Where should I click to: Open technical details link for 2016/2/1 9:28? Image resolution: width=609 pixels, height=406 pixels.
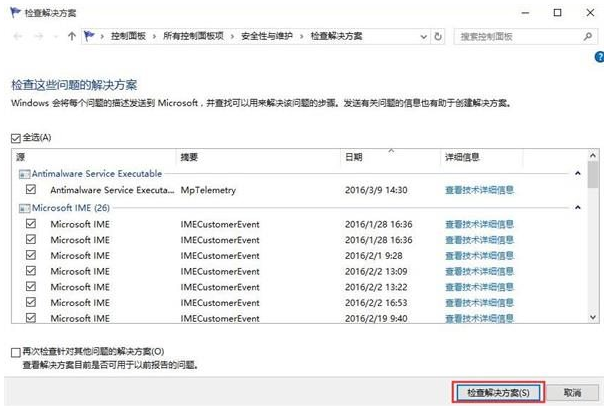tap(479, 256)
